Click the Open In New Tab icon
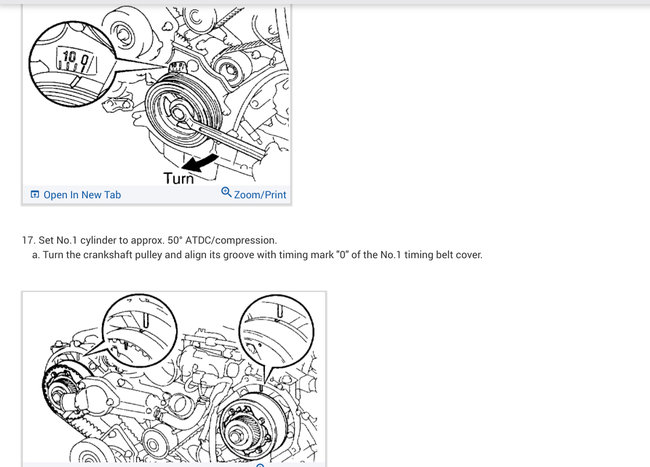The image size is (650, 467). coord(35,194)
